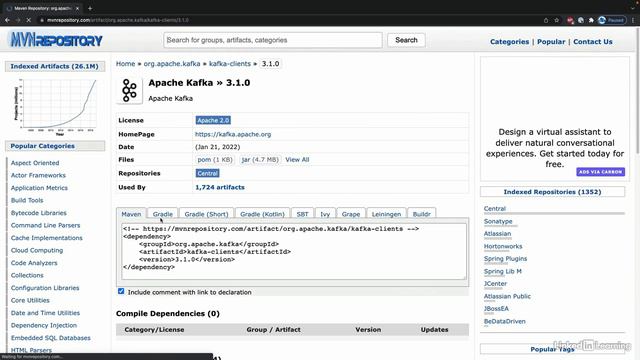
Task: Open Actor Frameworks category
Action: 38,175
